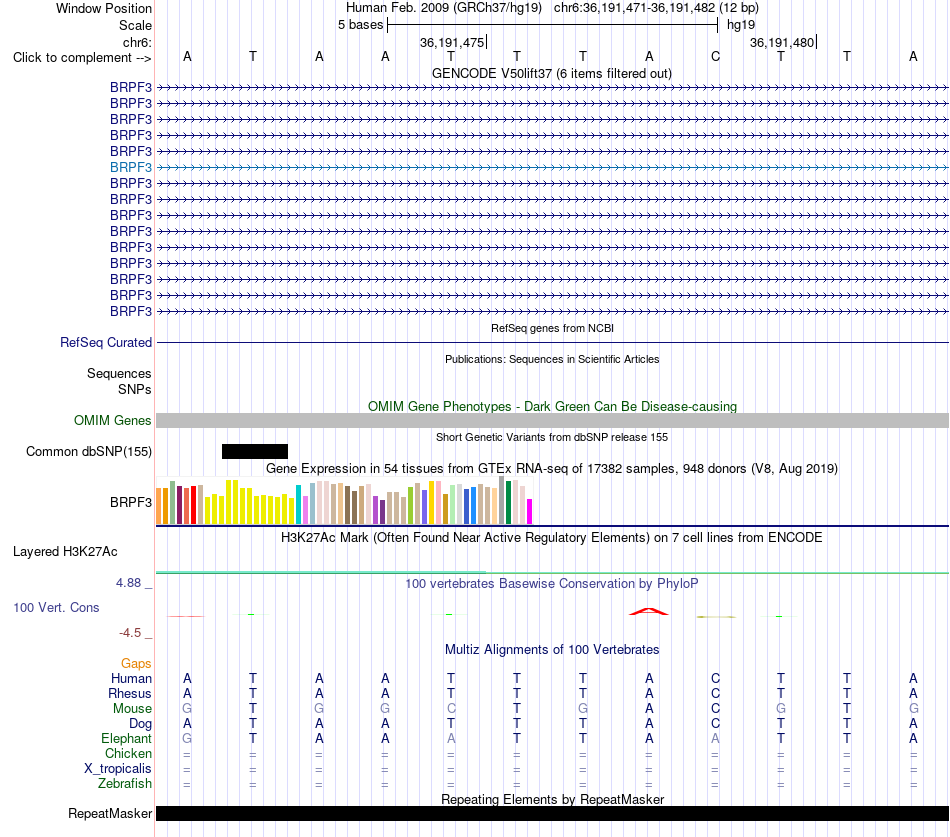Click the red conservation peak in PhyloP track
This screenshot has width=950, height=837.
(x=649, y=612)
